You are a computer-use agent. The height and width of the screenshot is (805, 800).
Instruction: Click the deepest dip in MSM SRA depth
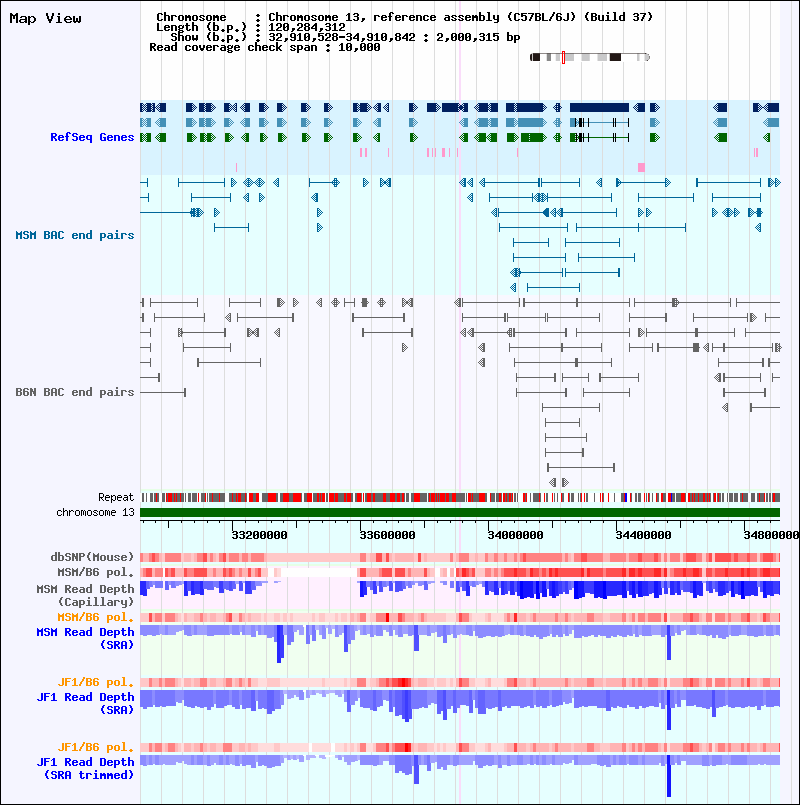[x=280, y=643]
